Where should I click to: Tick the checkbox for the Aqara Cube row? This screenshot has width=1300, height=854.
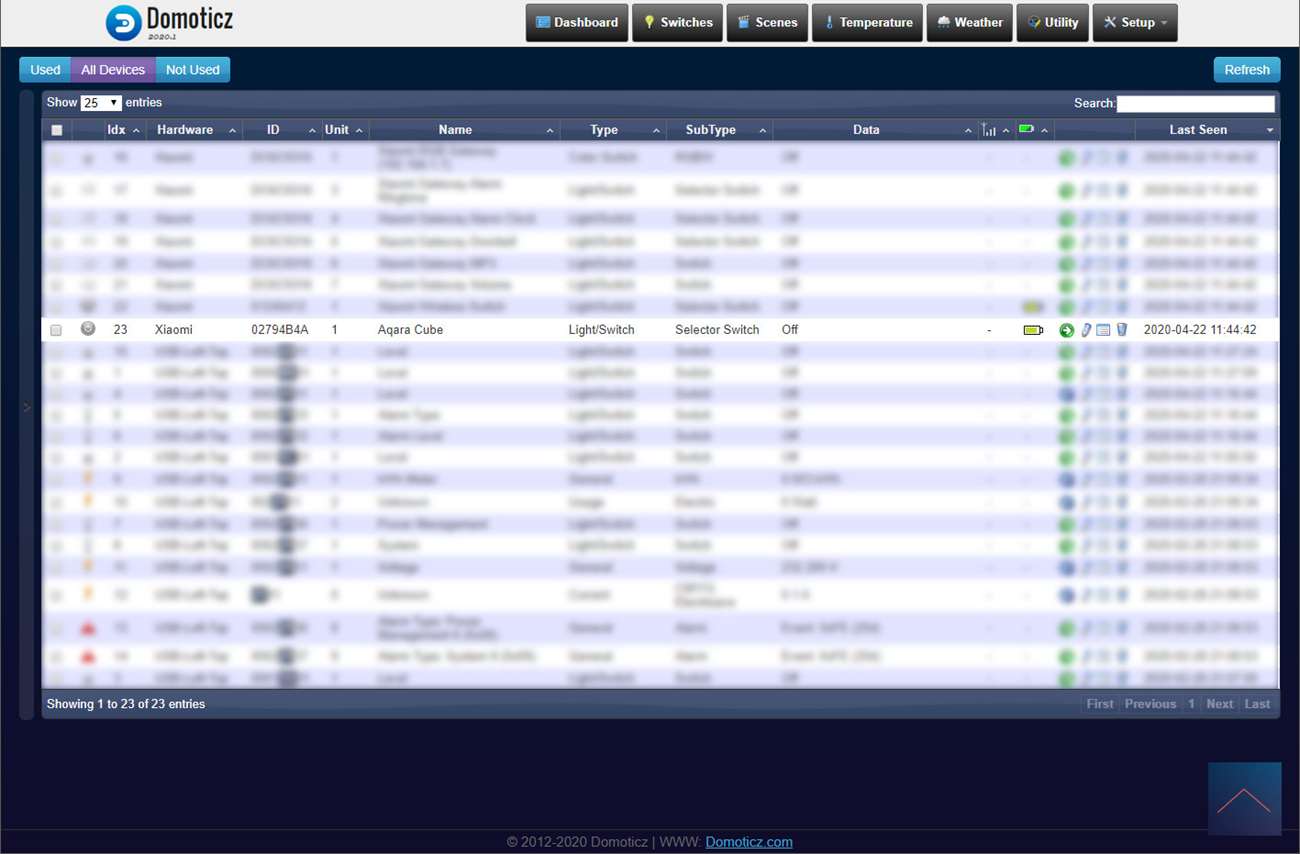(x=56, y=330)
